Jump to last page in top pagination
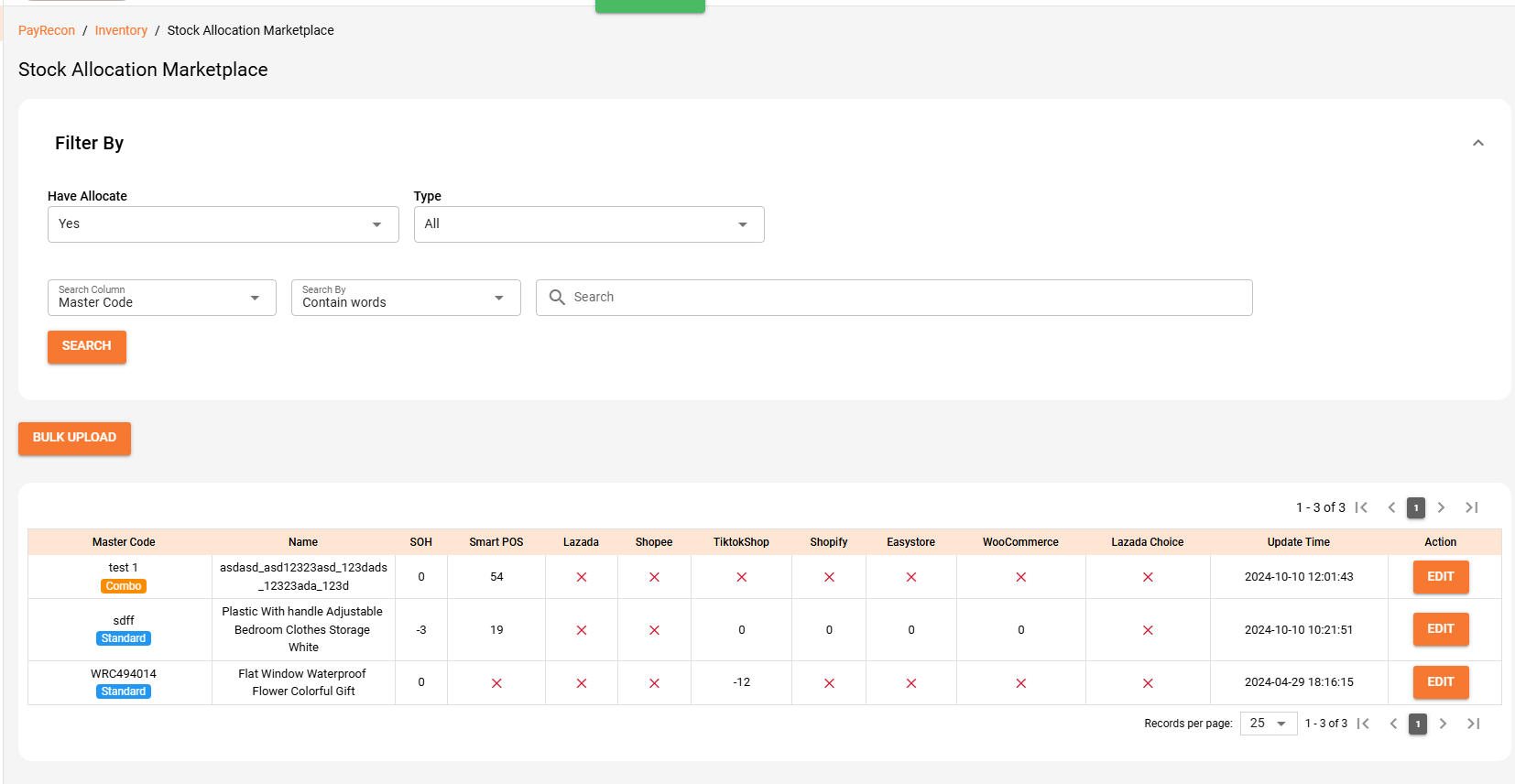 [x=1472, y=507]
